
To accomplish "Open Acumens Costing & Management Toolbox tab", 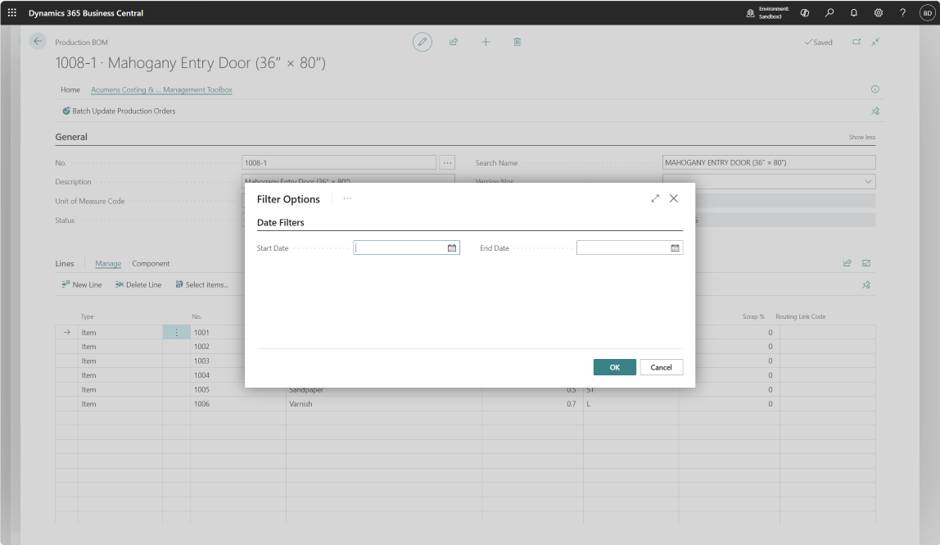I will pos(161,89).
